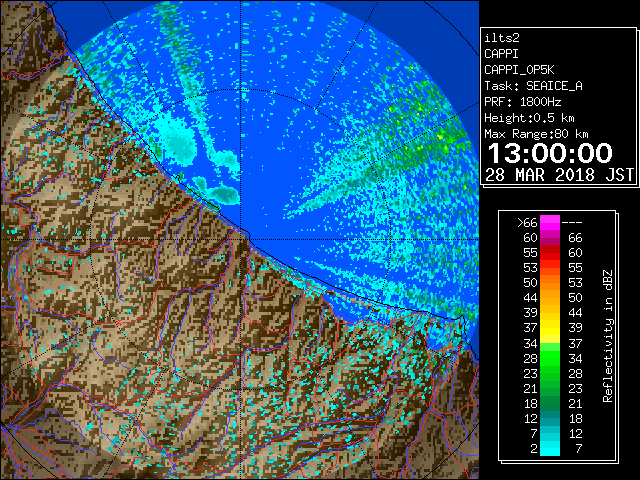The height and width of the screenshot is (480, 640).
Task: Click the legend value 60 beside the red band
Action: point(575,253)
